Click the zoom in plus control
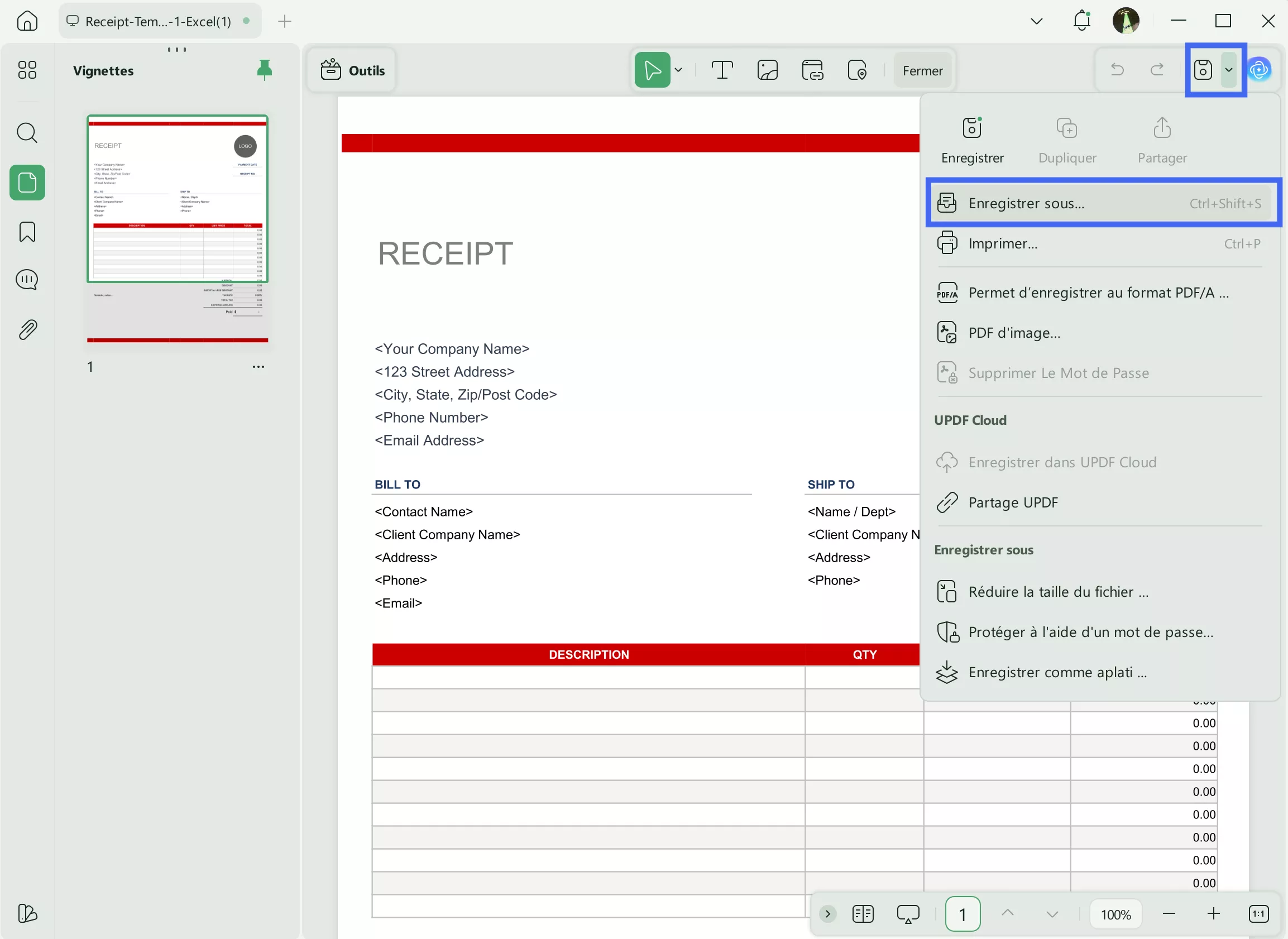This screenshot has height=939, width=1288. pos(1214,914)
